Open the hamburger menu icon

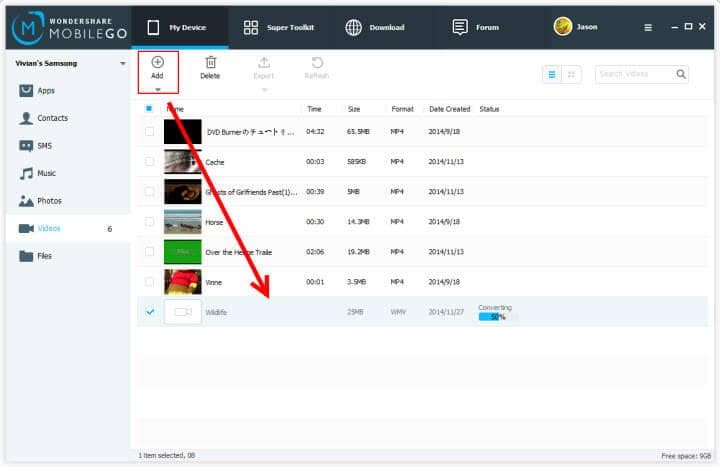648,28
